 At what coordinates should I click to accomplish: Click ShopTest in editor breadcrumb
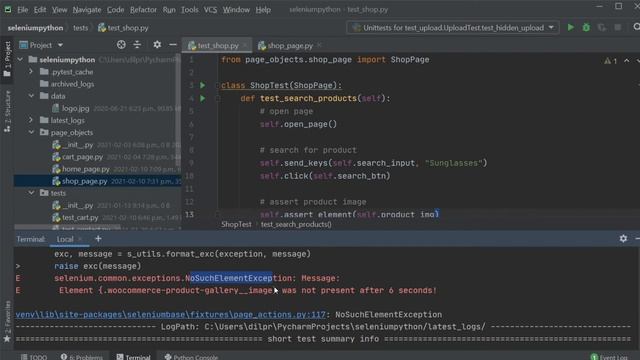[236, 224]
